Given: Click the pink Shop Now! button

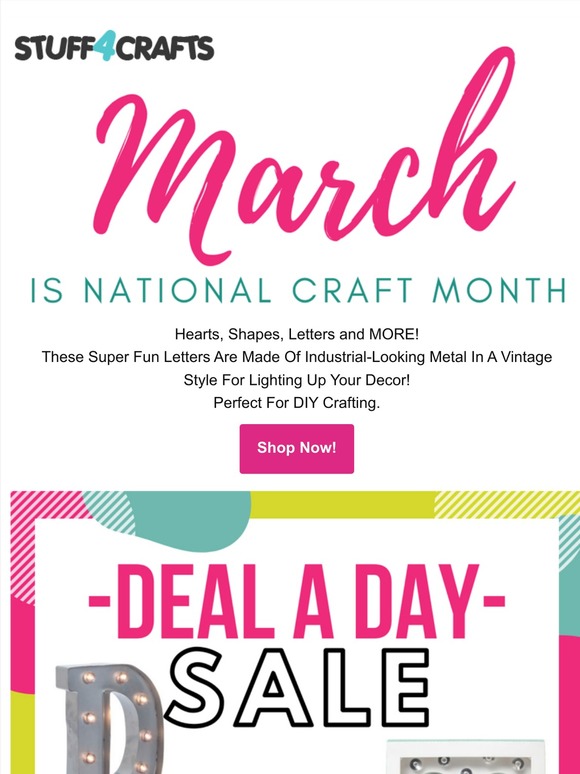Looking at the screenshot, I should pyautogui.click(x=297, y=448).
